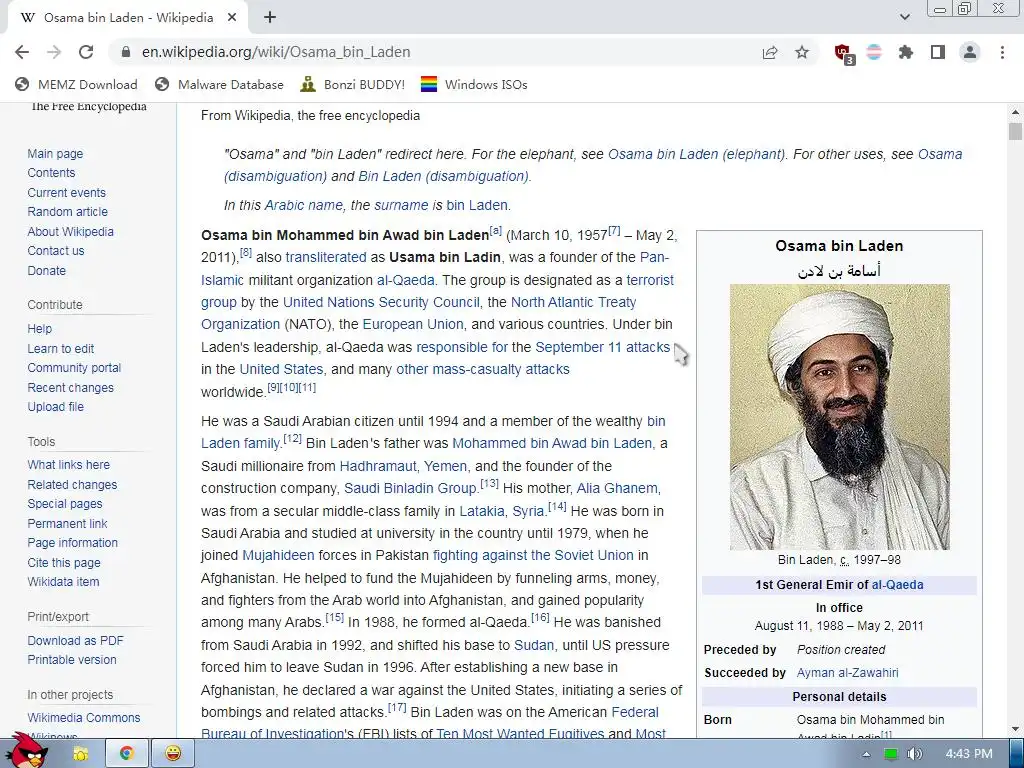Show hidden system tray icons
This screenshot has width=1024, height=768.
pos(867,754)
